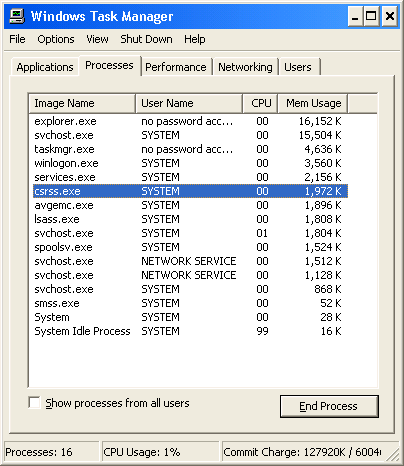This screenshot has width=404, height=466.
Task: Select the taskmgr.exe process
Action: coord(190,149)
